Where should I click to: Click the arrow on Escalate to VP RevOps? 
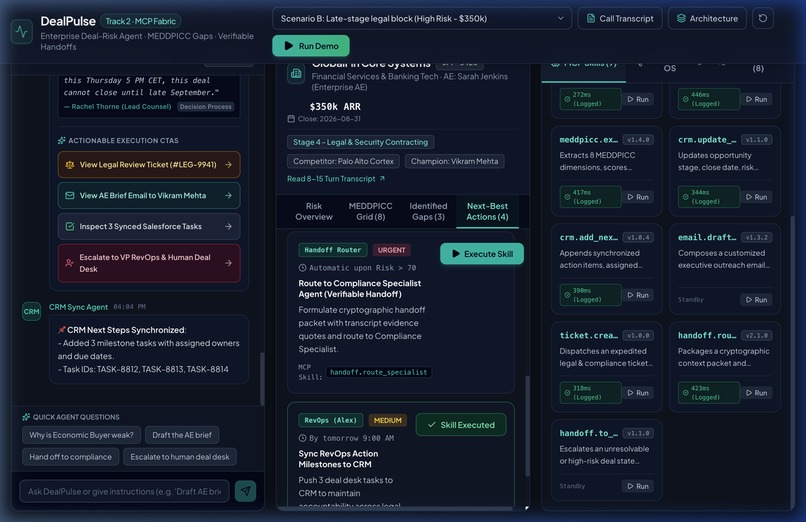click(228, 263)
